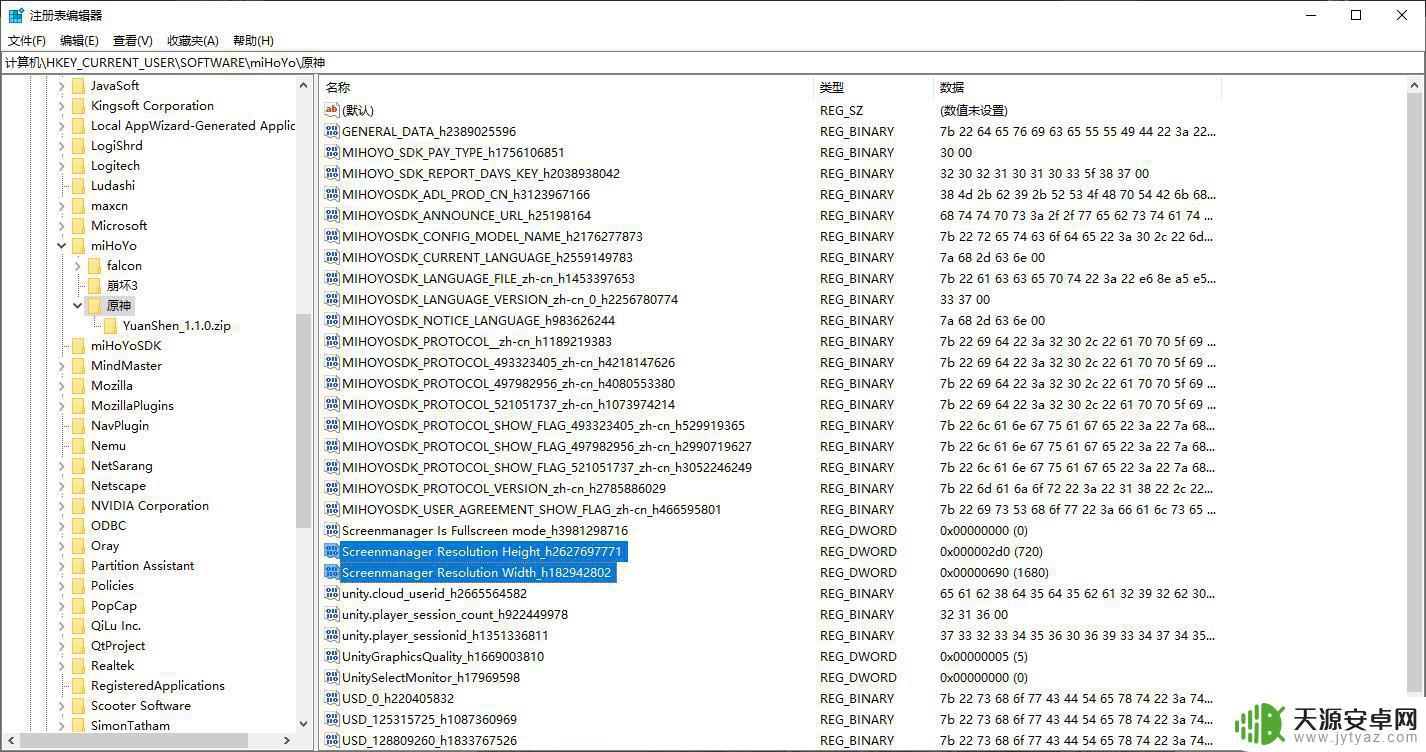Screen dimensions: 1426x752
Task: Click the binary icon beside GENERAL_DATA_h2389025596
Action: [332, 131]
